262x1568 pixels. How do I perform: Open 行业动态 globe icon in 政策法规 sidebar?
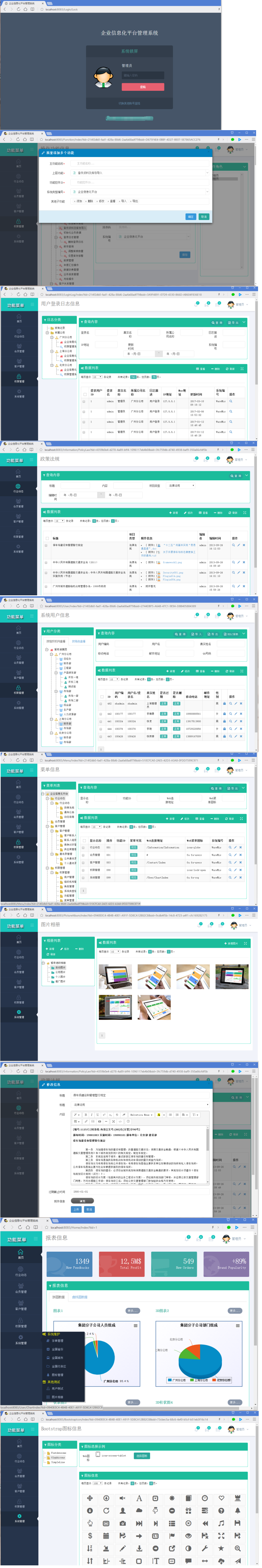(19, 486)
